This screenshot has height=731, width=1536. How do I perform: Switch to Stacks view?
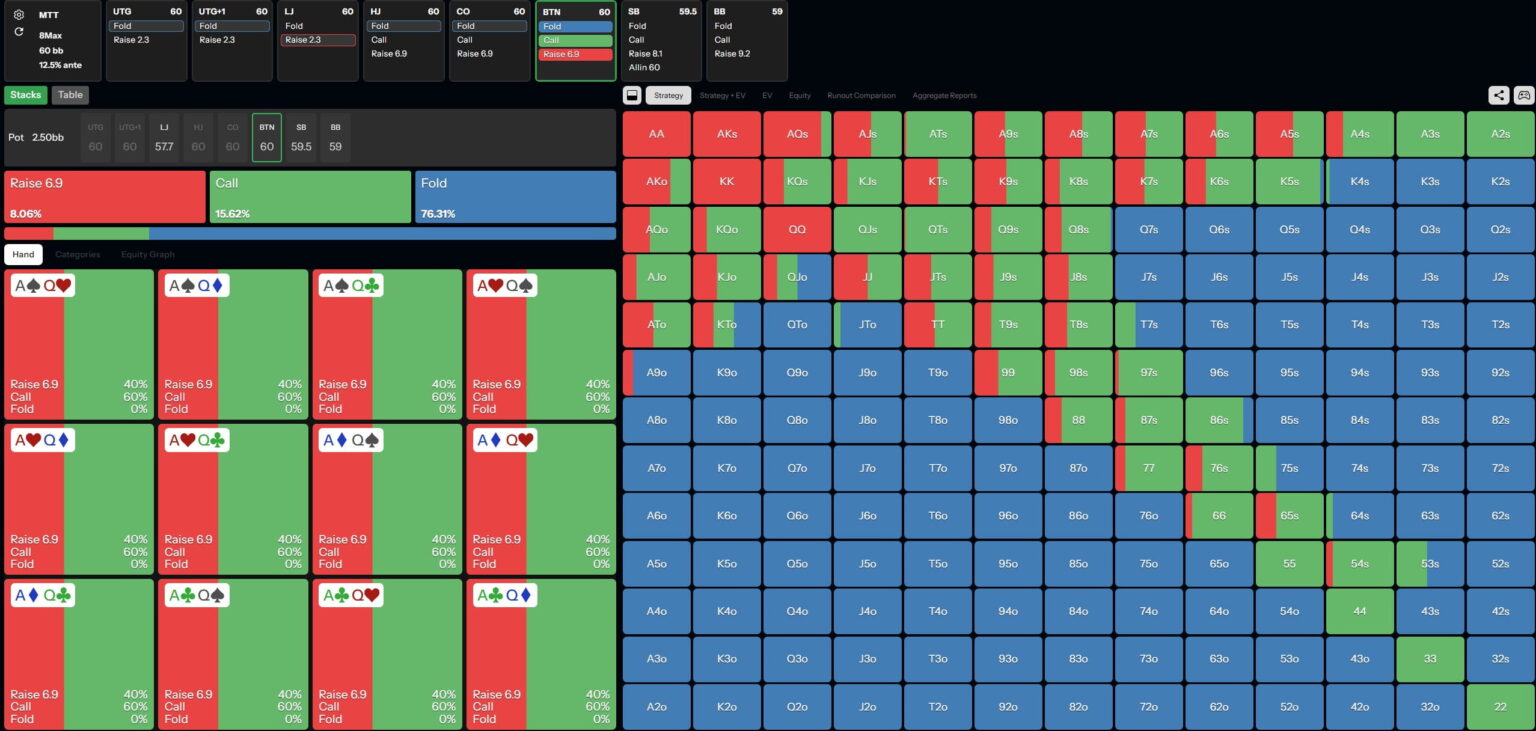(x=26, y=95)
